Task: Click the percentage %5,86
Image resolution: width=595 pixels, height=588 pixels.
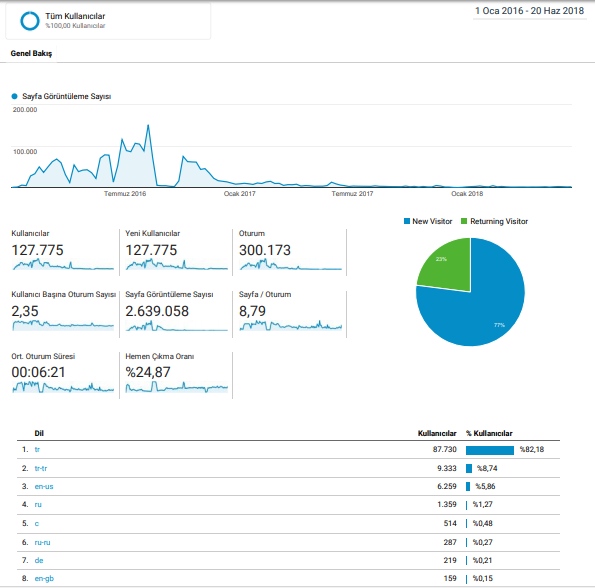Action: (x=485, y=486)
